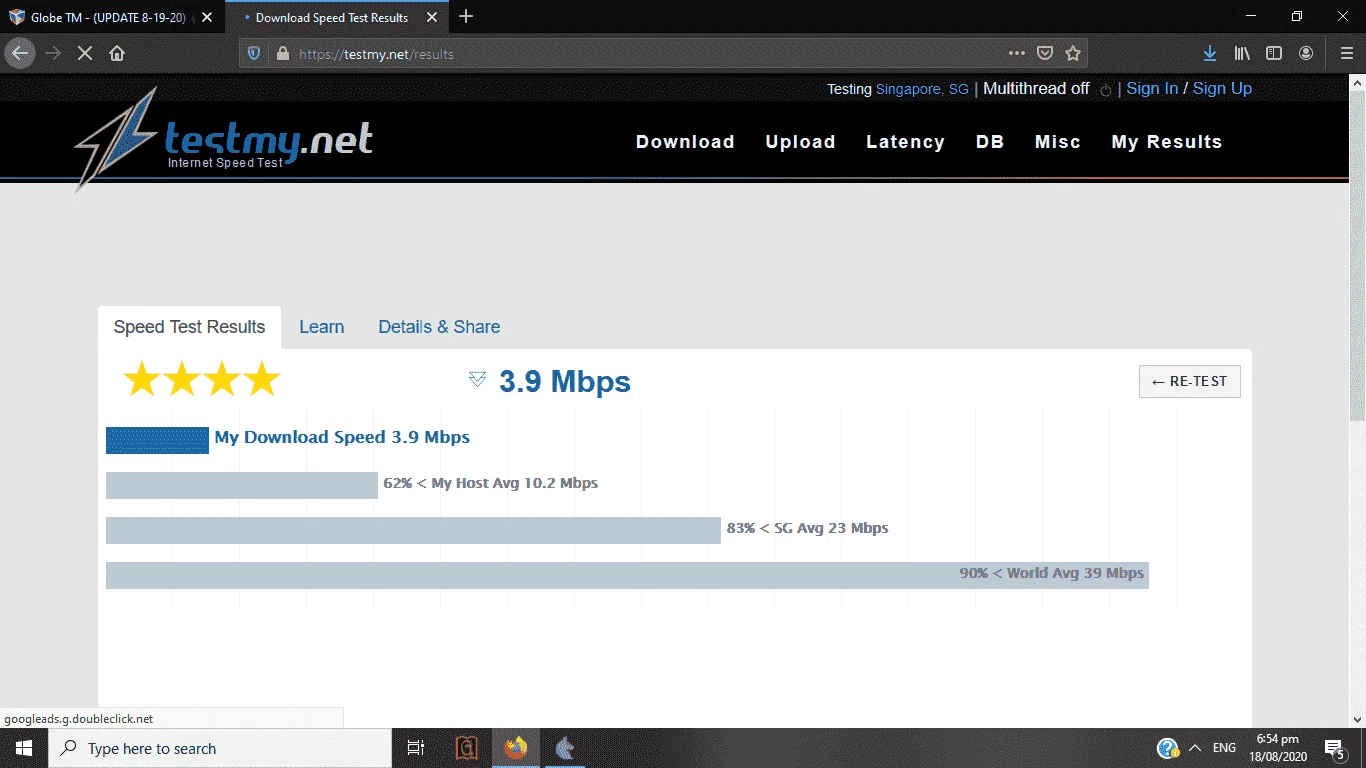Click the RE-TEST button

click(x=1190, y=381)
